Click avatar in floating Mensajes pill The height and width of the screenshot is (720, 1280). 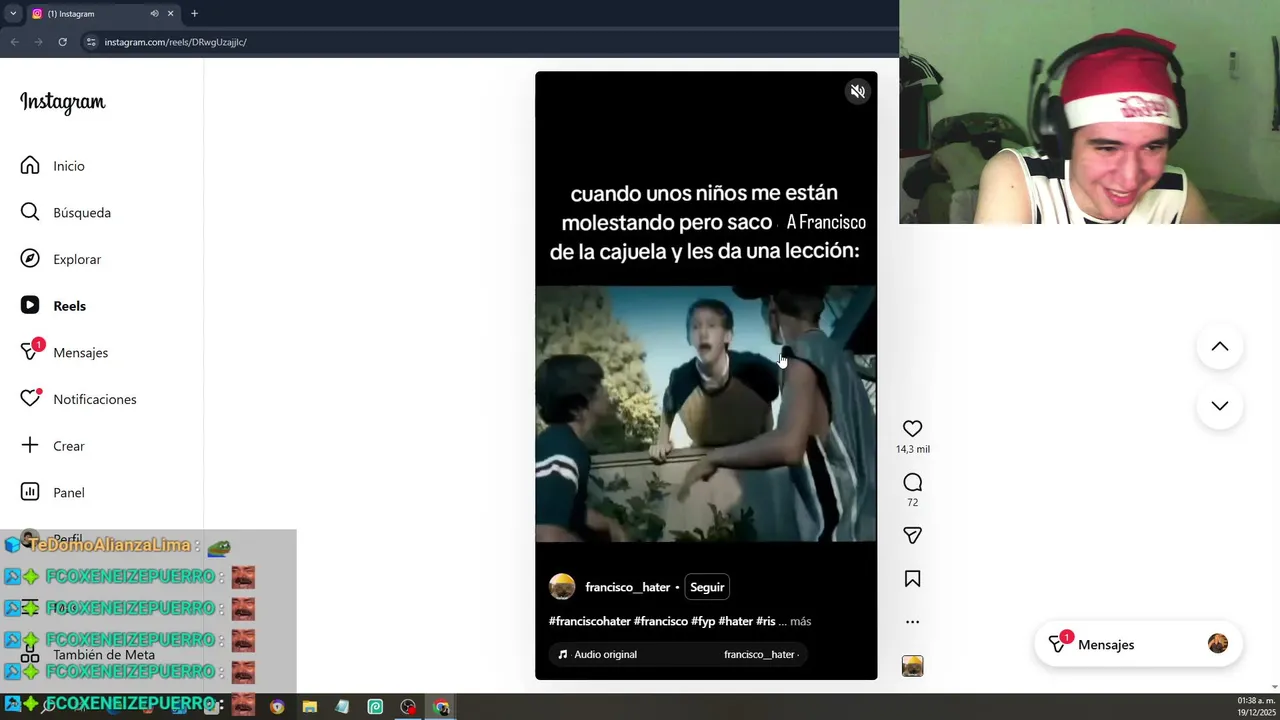1217,644
